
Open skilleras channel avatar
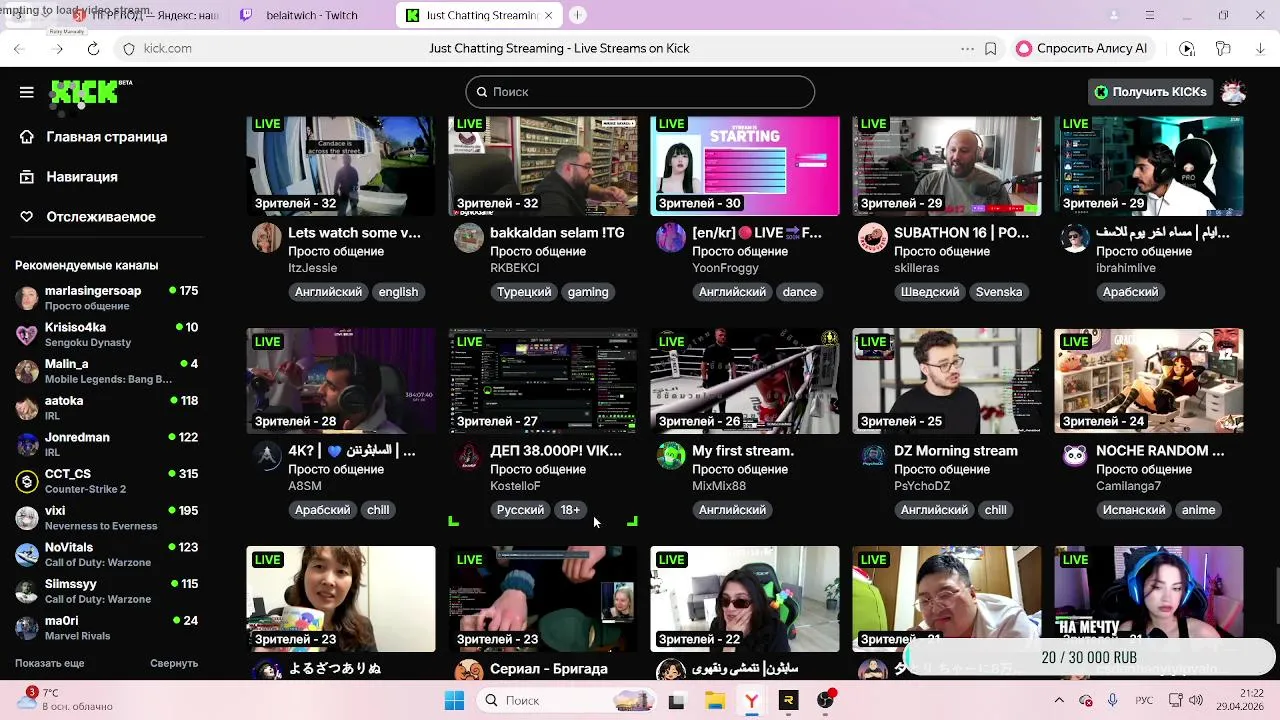[x=873, y=238]
